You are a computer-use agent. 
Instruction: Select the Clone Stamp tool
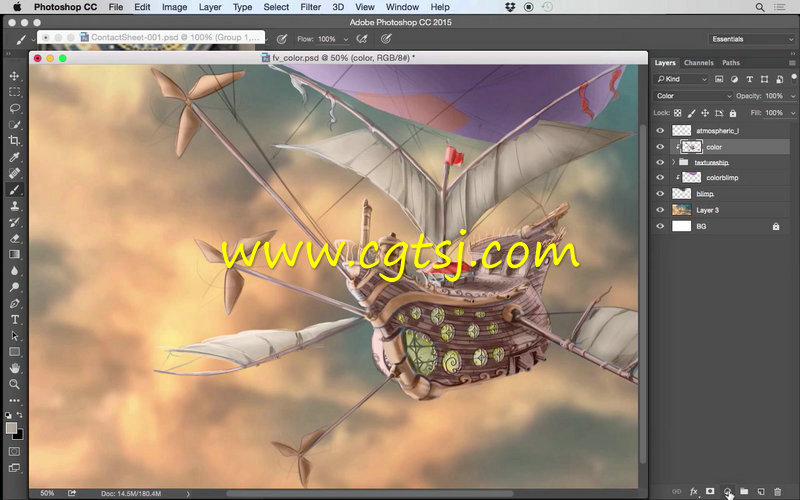(x=14, y=206)
